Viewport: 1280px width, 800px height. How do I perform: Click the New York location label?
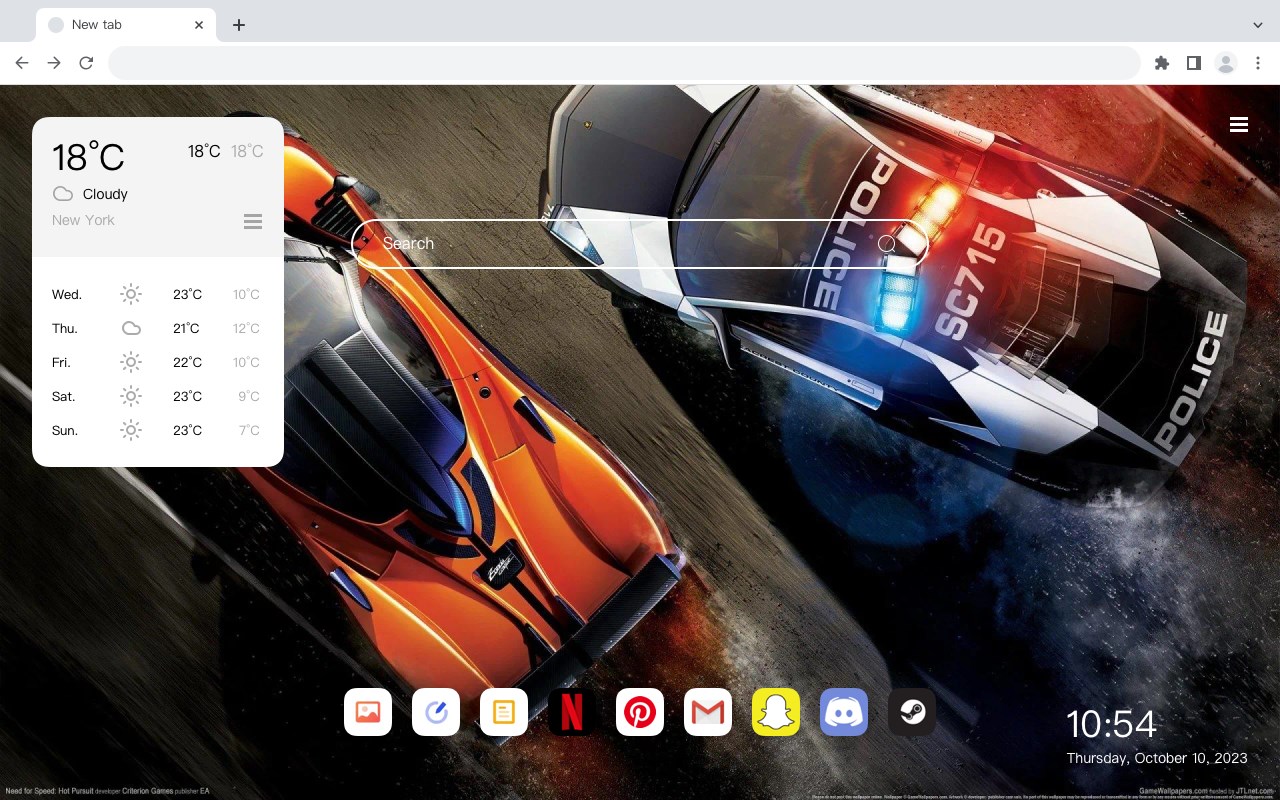83,220
